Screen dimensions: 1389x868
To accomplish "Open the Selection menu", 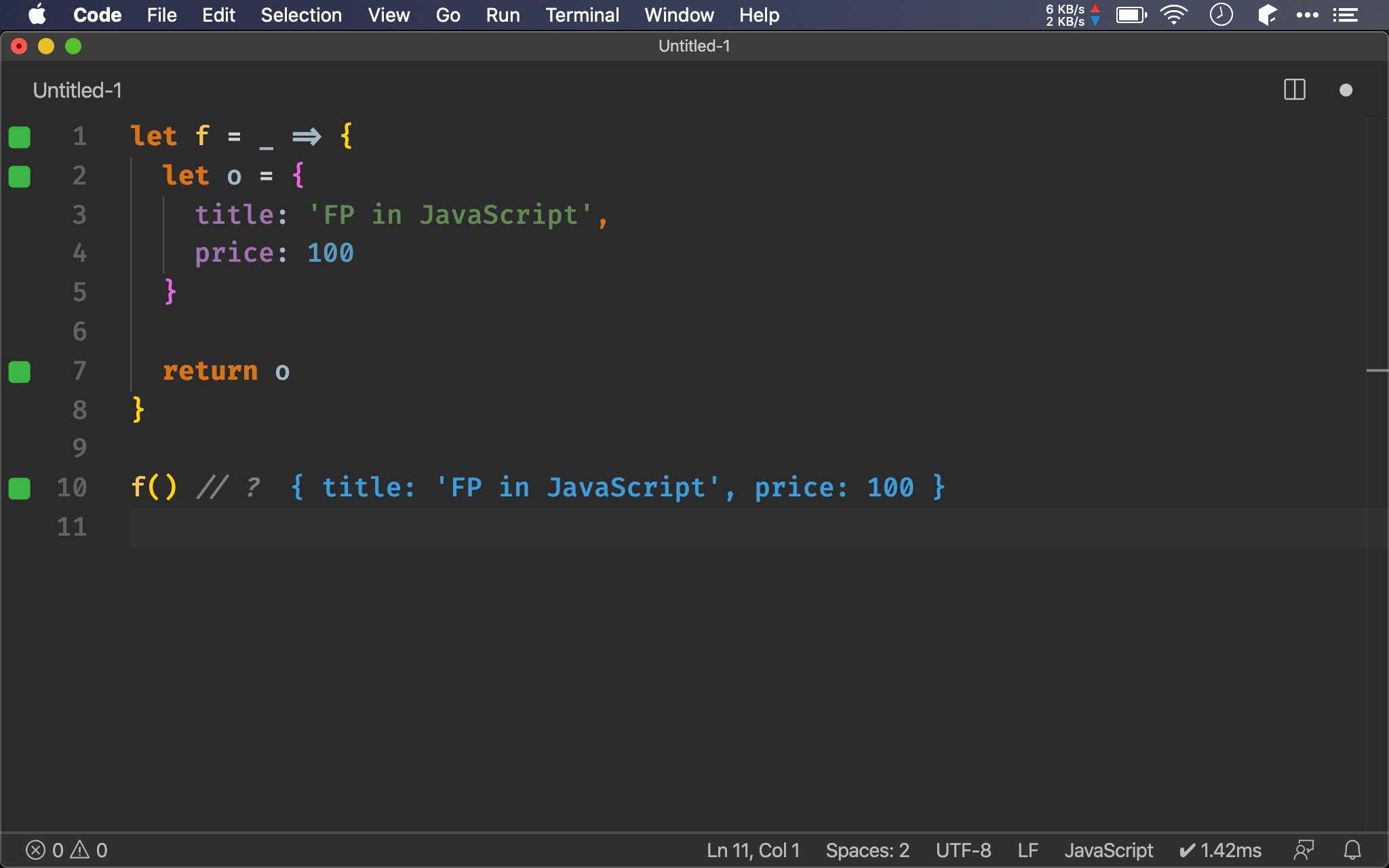I will [x=301, y=15].
